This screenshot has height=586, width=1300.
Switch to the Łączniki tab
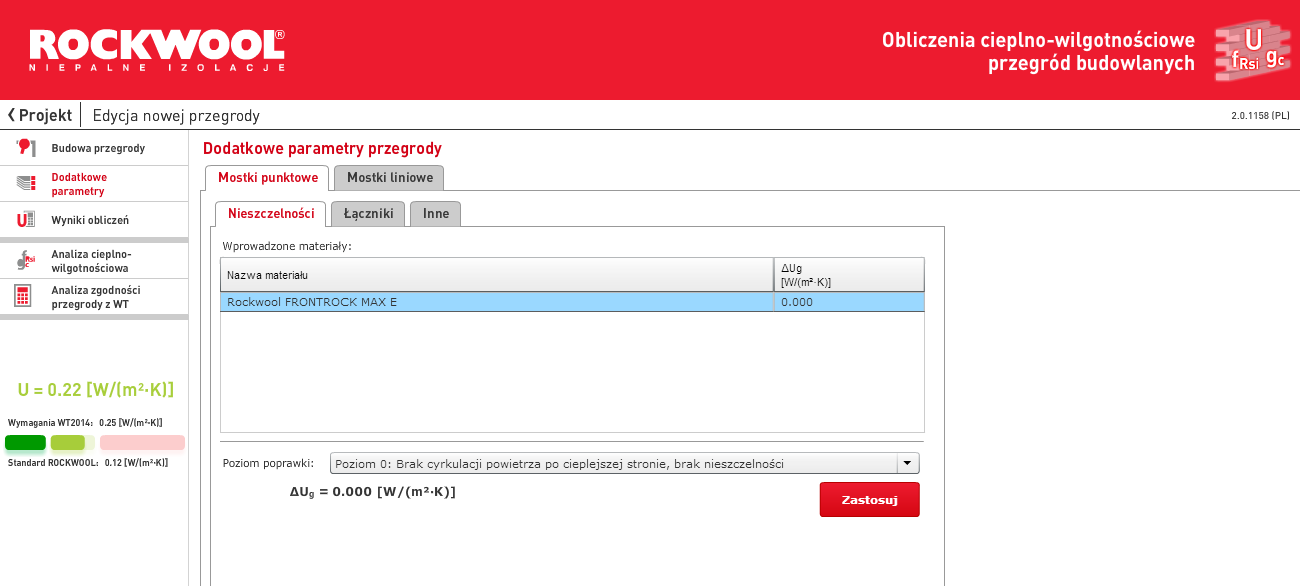pyautogui.click(x=368, y=214)
